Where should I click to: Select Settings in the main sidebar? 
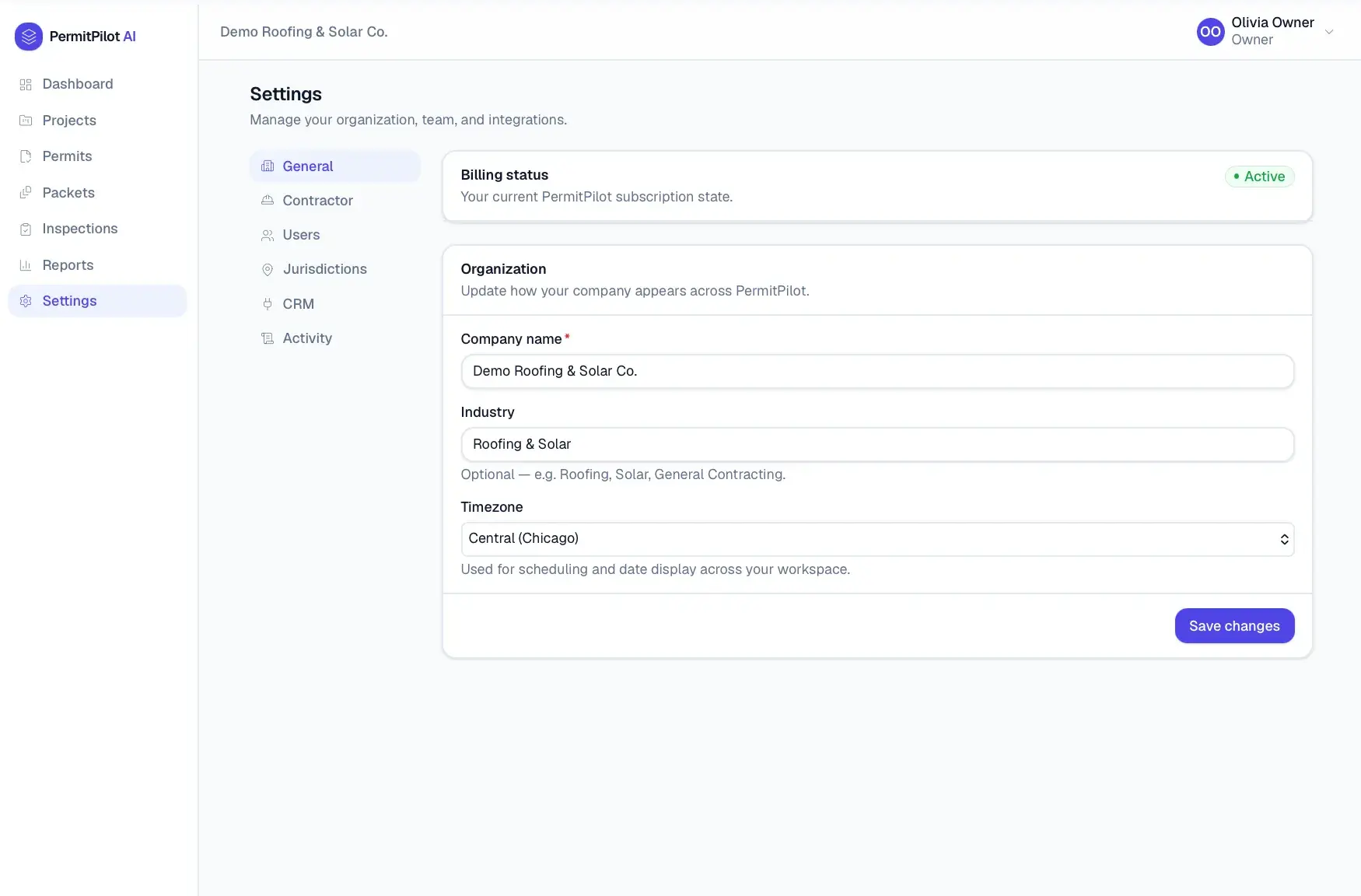point(97,301)
